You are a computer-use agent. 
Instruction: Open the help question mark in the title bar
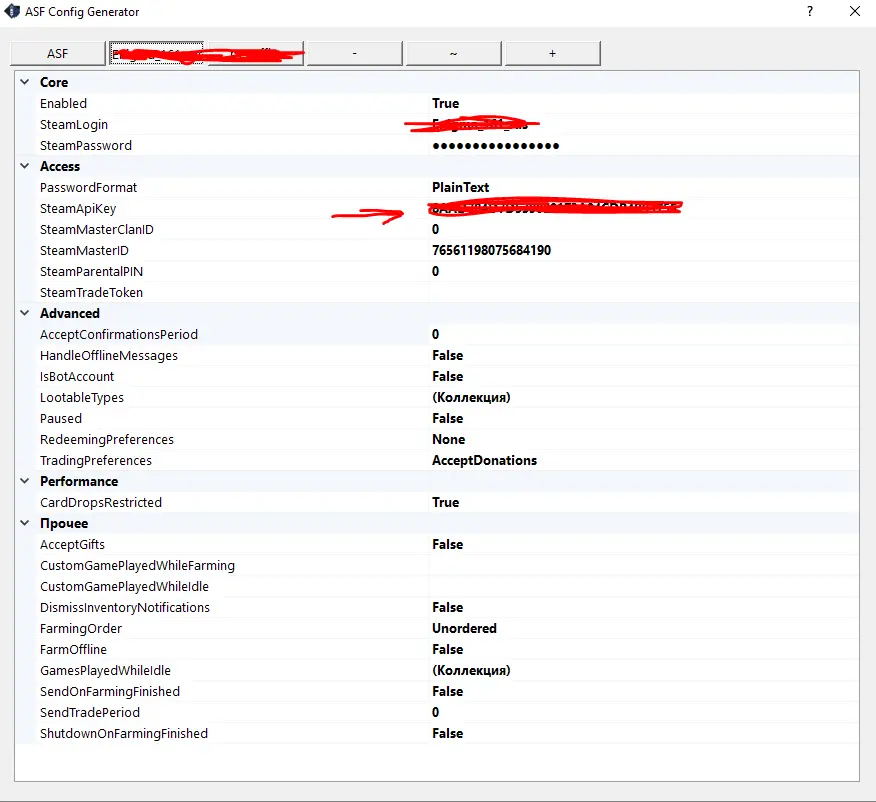click(810, 11)
